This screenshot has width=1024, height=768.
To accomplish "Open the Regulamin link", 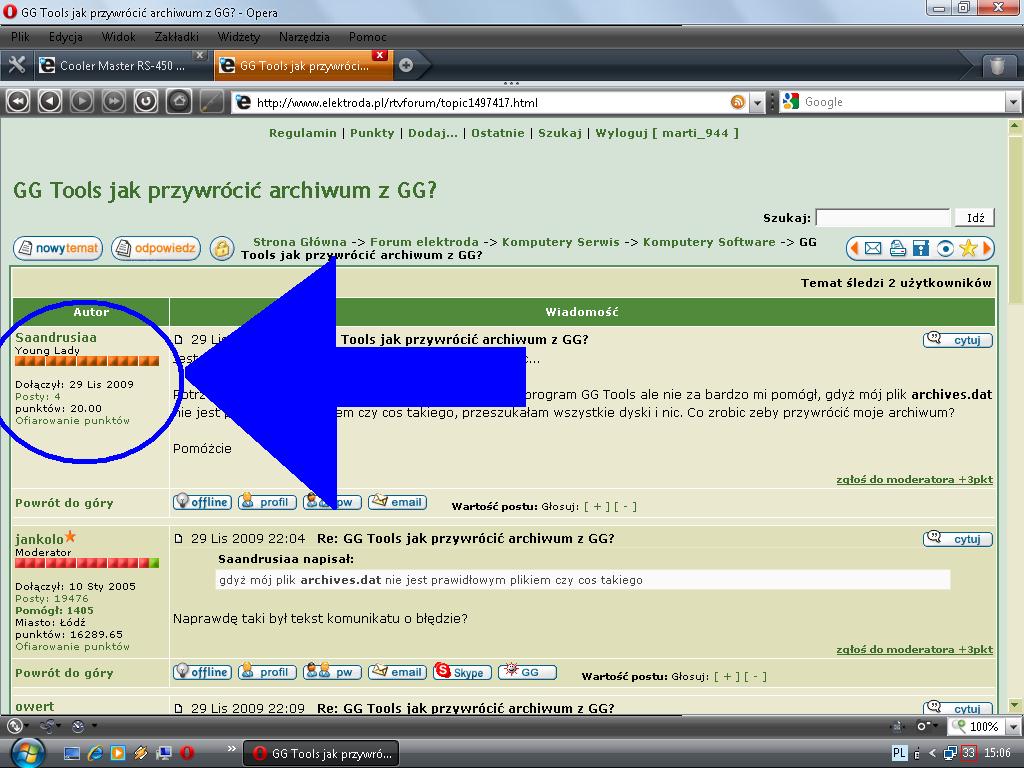I will [302, 133].
